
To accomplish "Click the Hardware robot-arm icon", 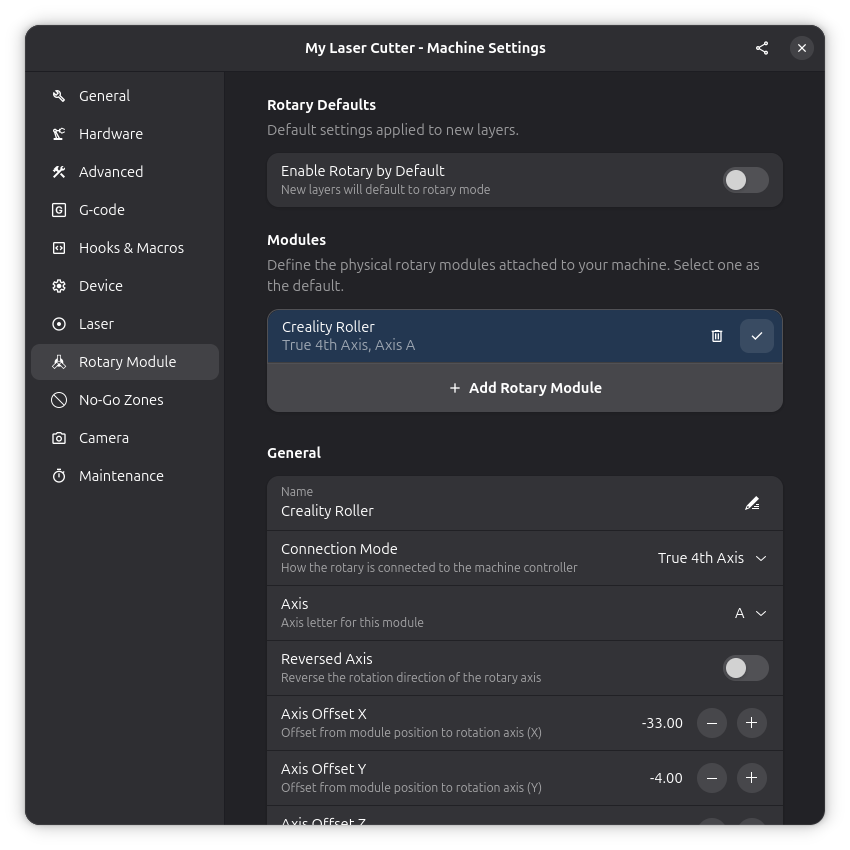I will coord(59,134).
